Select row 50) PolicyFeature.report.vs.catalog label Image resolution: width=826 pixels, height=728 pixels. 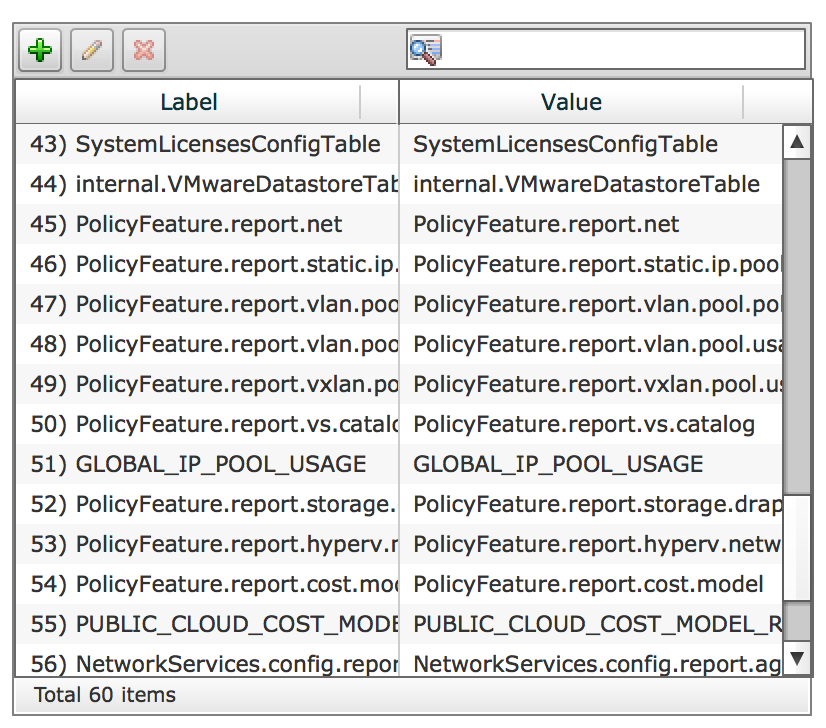(206, 425)
